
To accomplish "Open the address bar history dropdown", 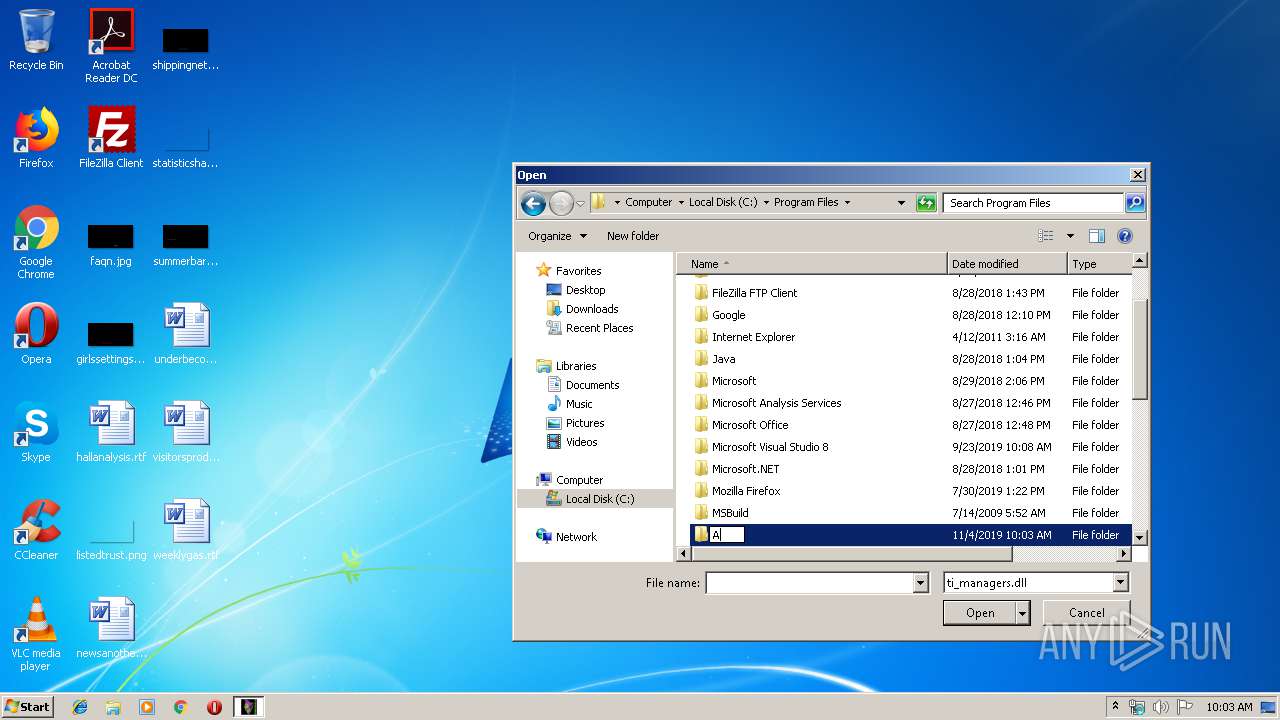I will tap(901, 202).
